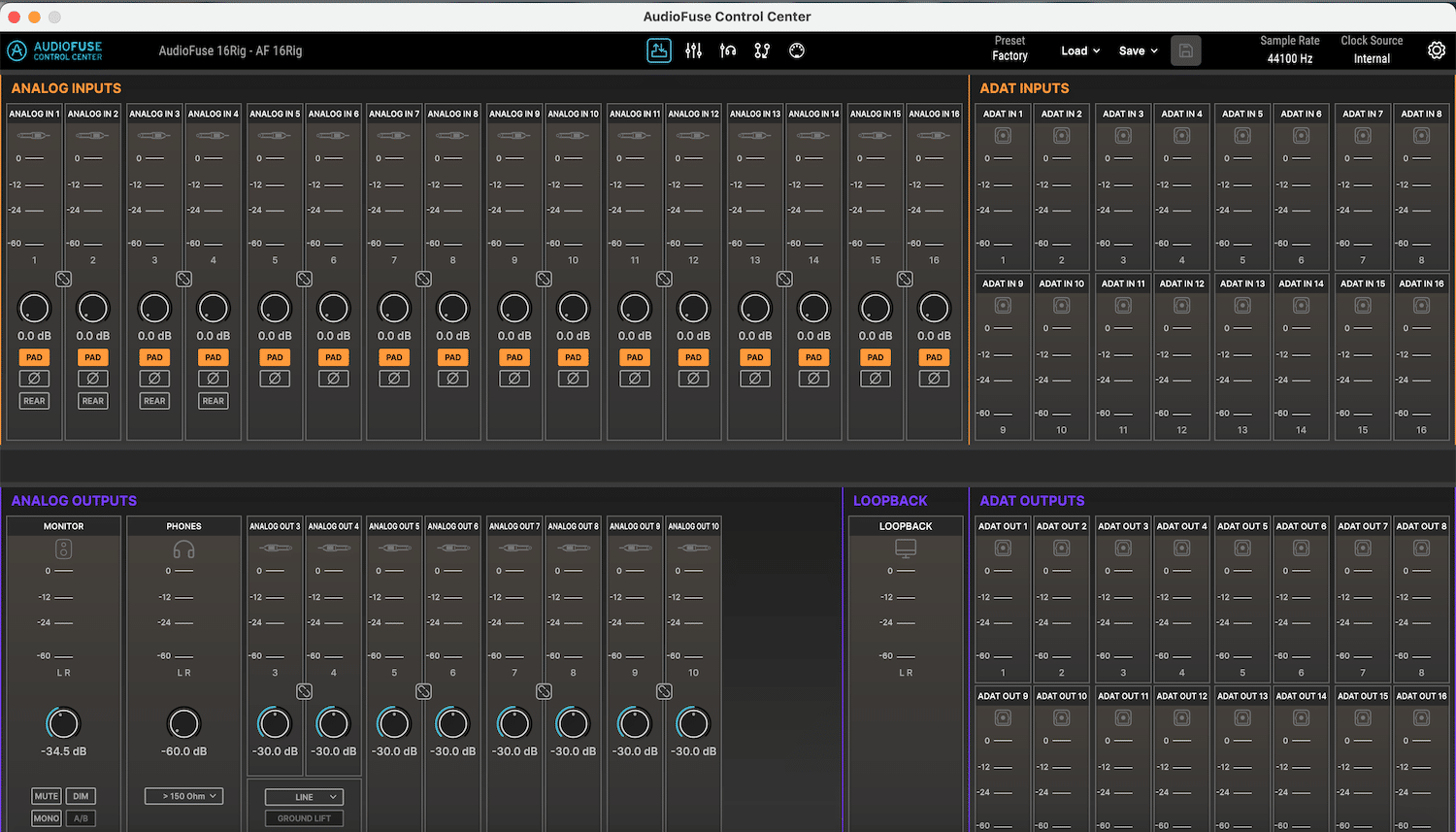The width and height of the screenshot is (1456, 832).
Task: Toggle DIM on the monitor output
Action: (81, 796)
